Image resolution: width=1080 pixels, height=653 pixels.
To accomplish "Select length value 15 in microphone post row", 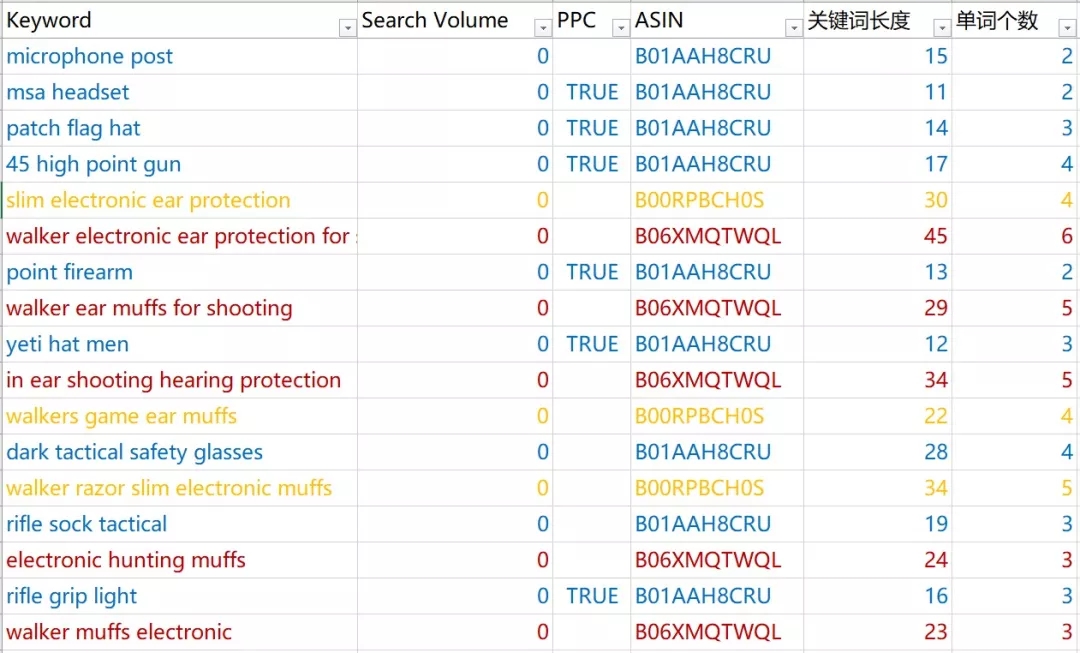I will tap(878, 56).
